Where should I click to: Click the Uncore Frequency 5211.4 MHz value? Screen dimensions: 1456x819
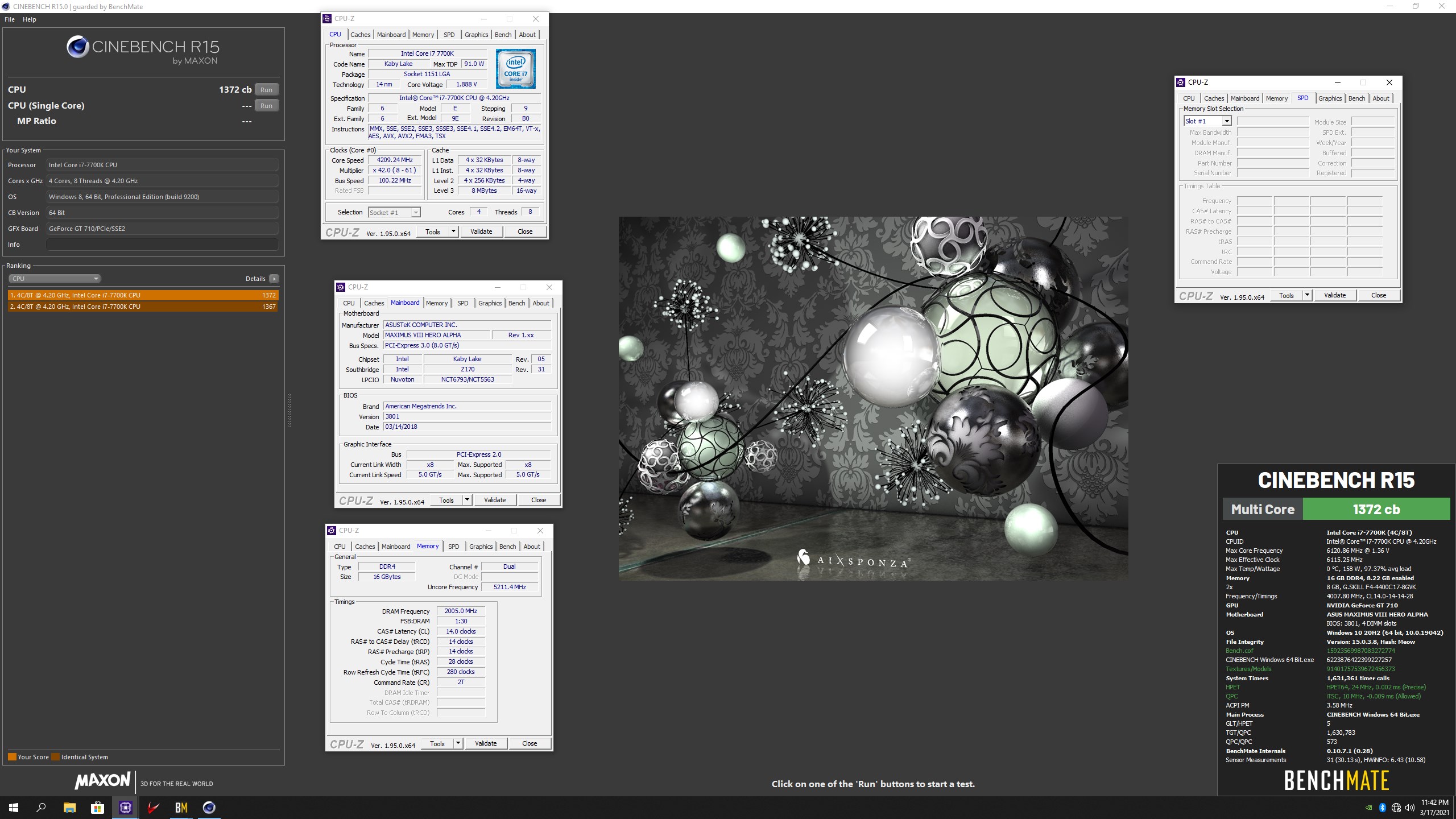tap(510, 587)
